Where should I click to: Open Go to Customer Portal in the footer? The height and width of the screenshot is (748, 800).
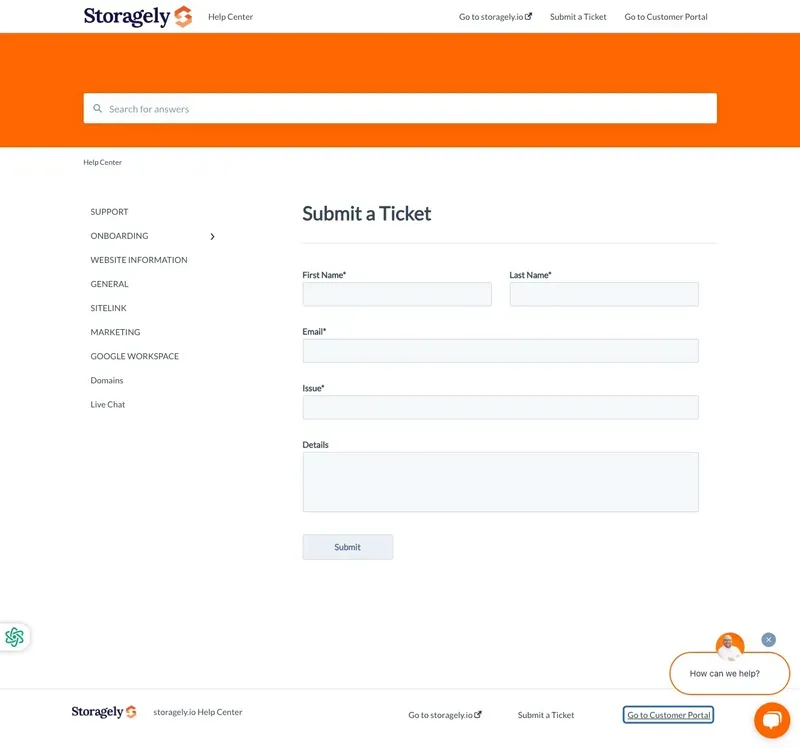pyautogui.click(x=668, y=715)
